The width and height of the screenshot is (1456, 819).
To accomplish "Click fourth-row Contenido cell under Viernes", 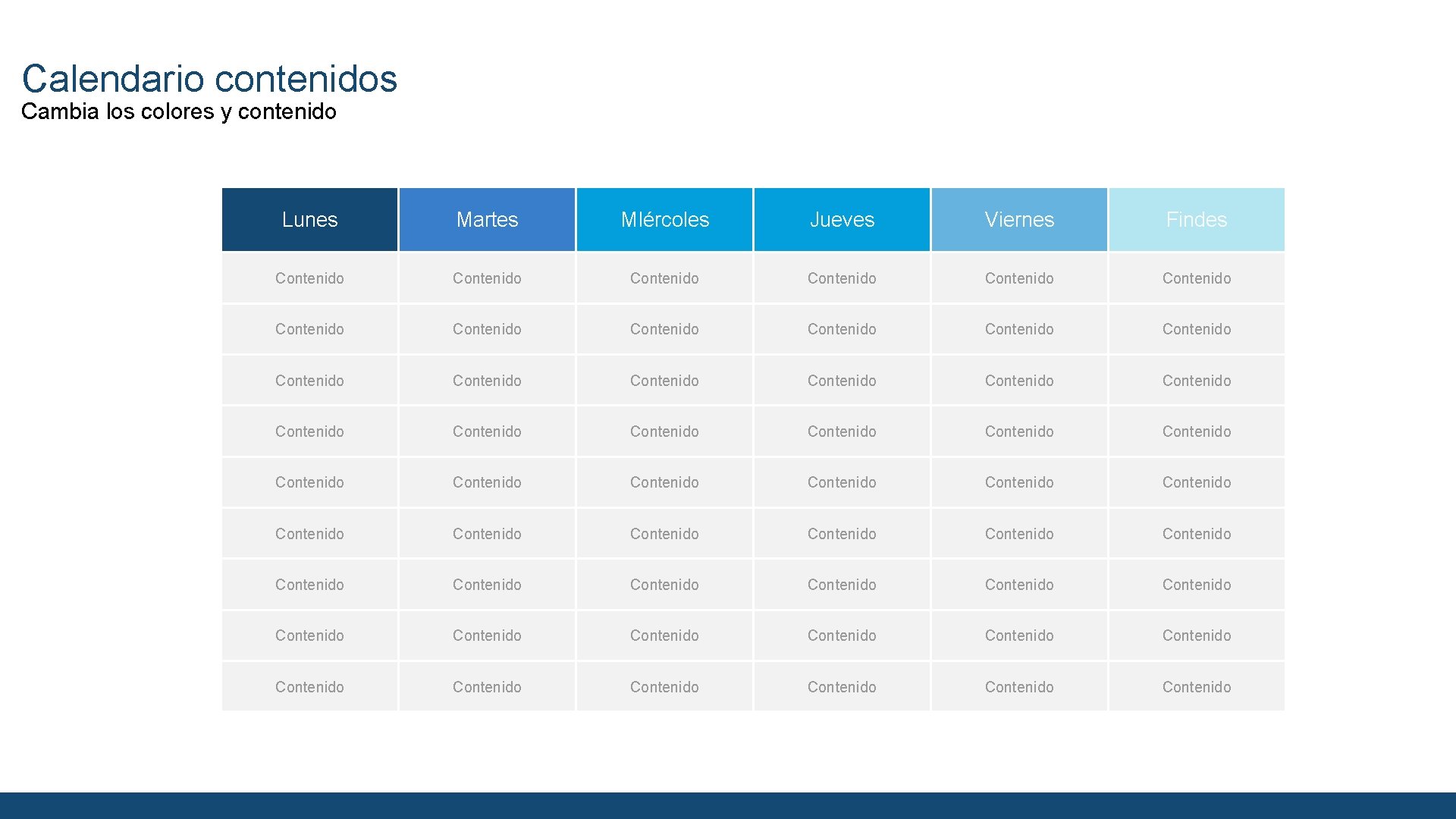I will 1019,431.
